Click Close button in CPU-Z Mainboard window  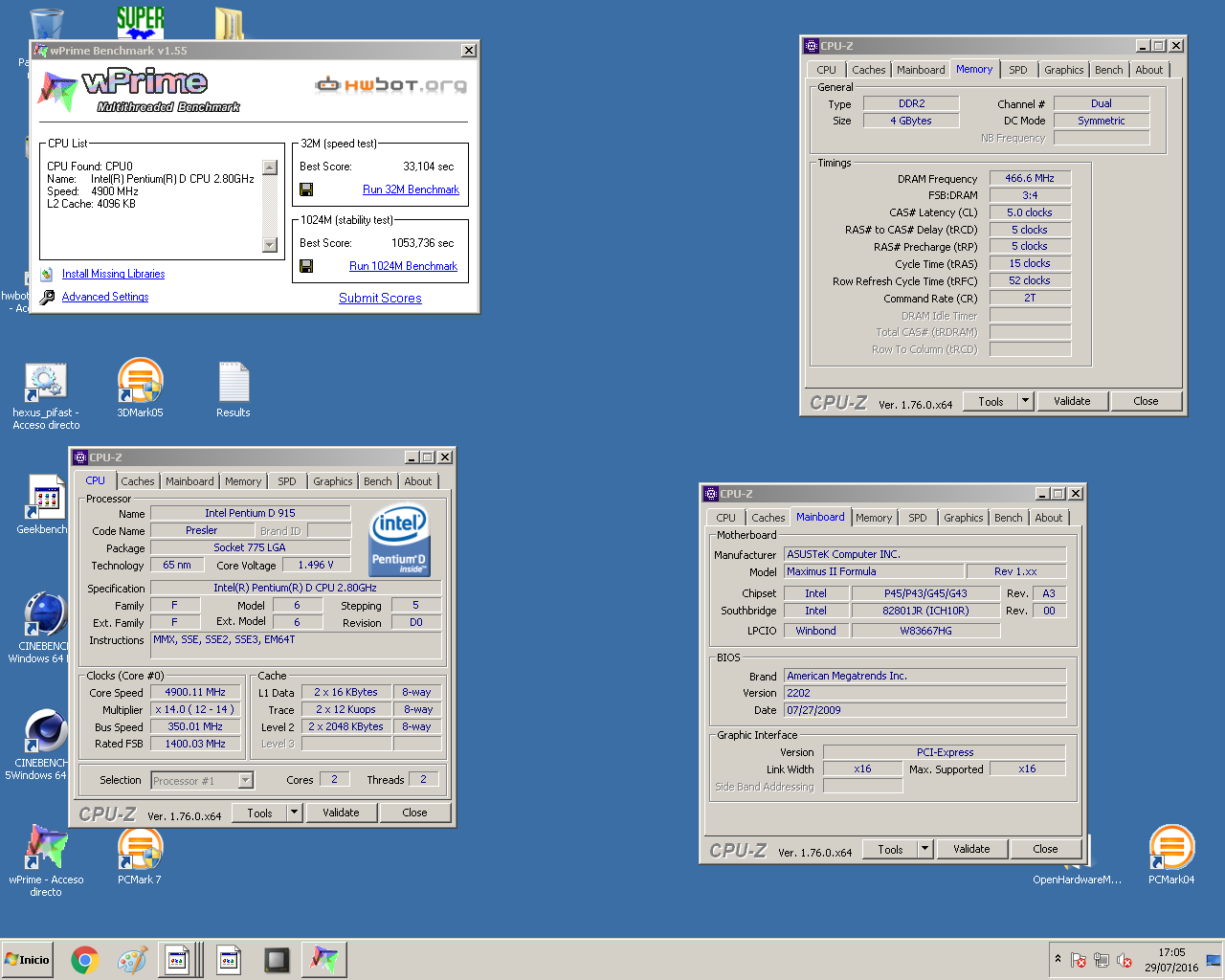(1045, 849)
